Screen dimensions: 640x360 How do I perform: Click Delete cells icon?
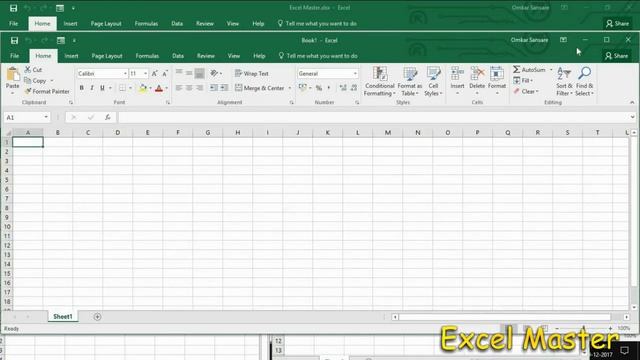477,74
